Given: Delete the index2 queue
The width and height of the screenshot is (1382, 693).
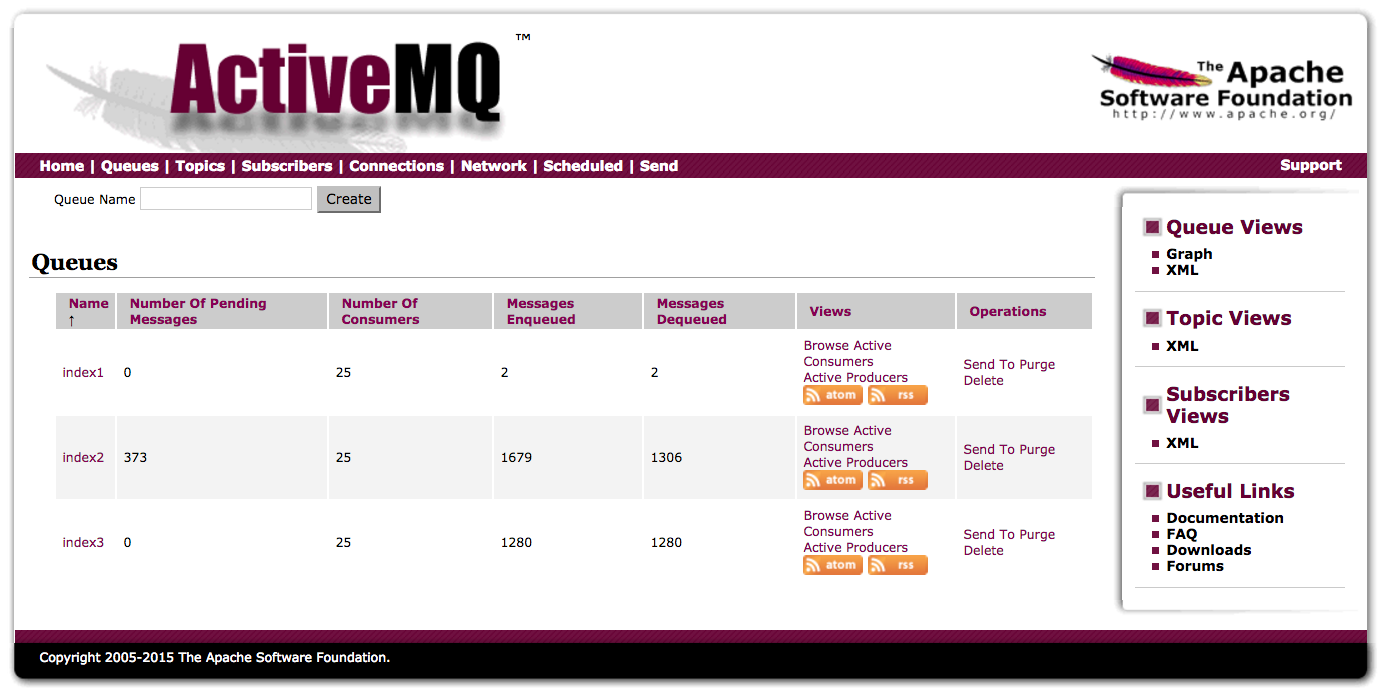Looking at the screenshot, I should point(984,465).
